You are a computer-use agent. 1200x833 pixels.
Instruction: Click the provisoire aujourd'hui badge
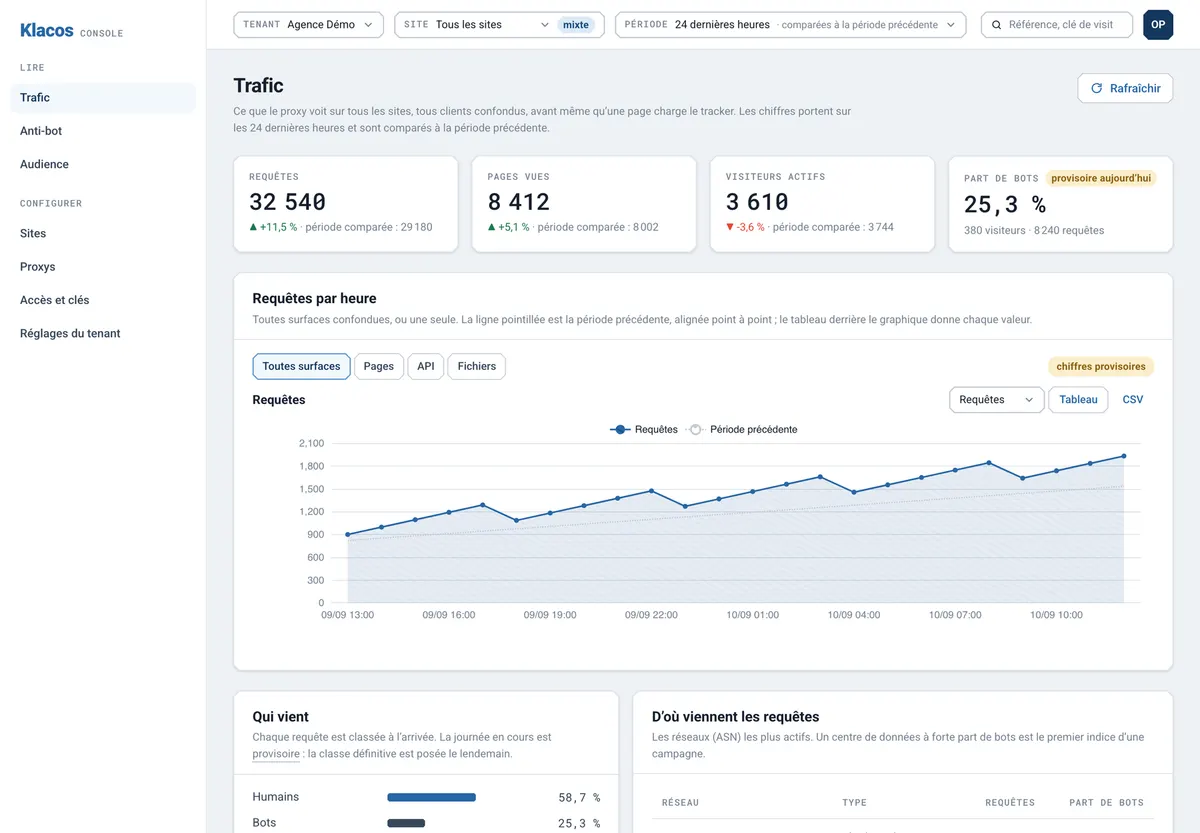[x=1101, y=178]
